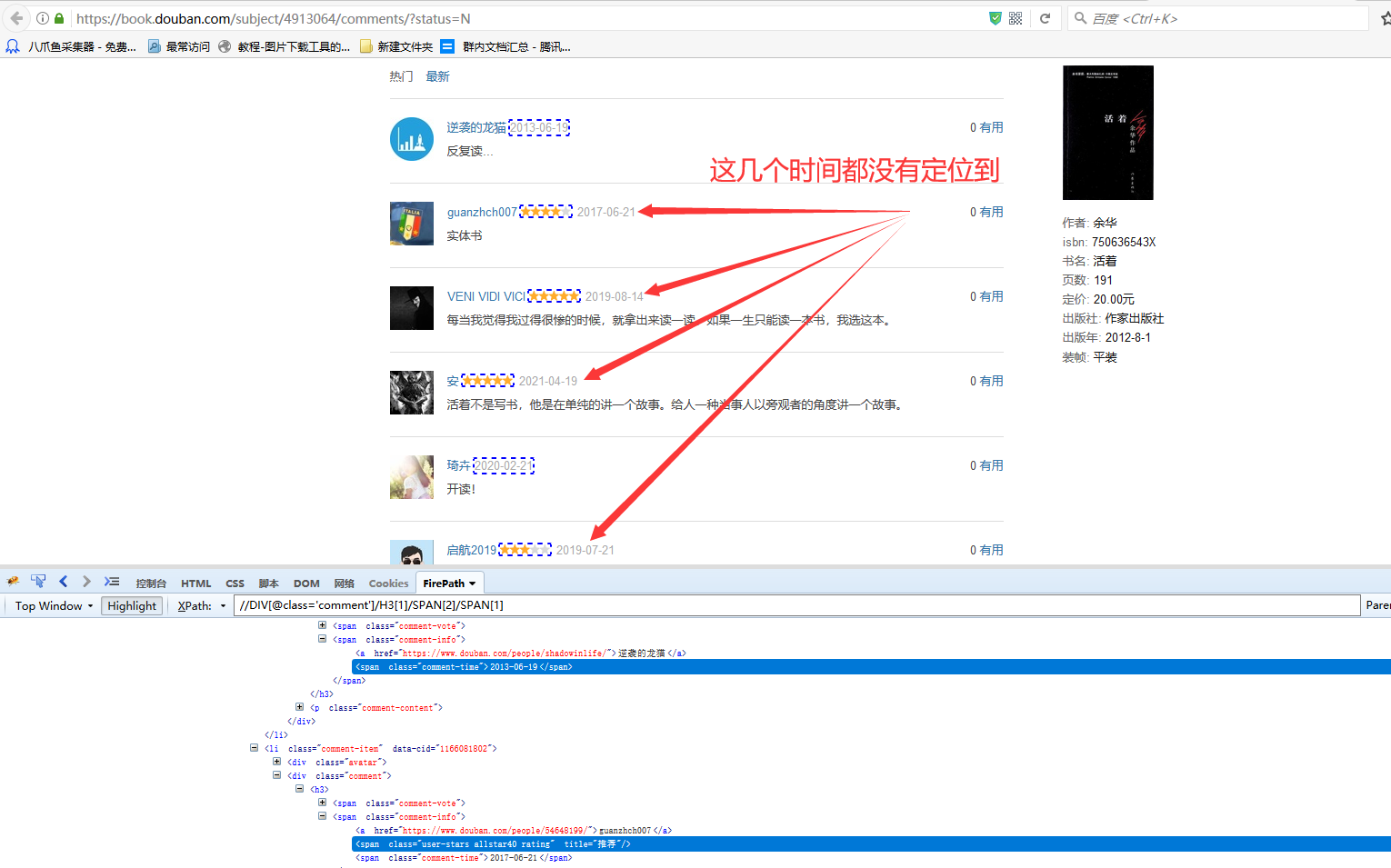Switch to the CSS panel tab
The width and height of the screenshot is (1391, 868).
[x=235, y=584]
